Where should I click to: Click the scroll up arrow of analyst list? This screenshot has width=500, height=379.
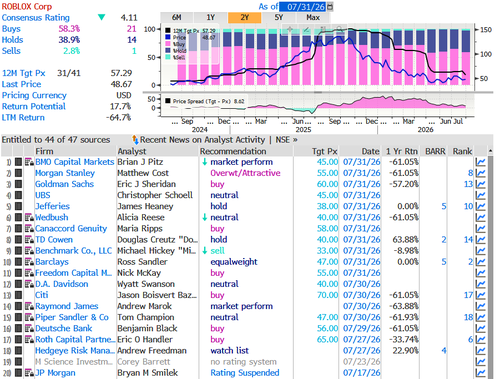click(x=490, y=151)
